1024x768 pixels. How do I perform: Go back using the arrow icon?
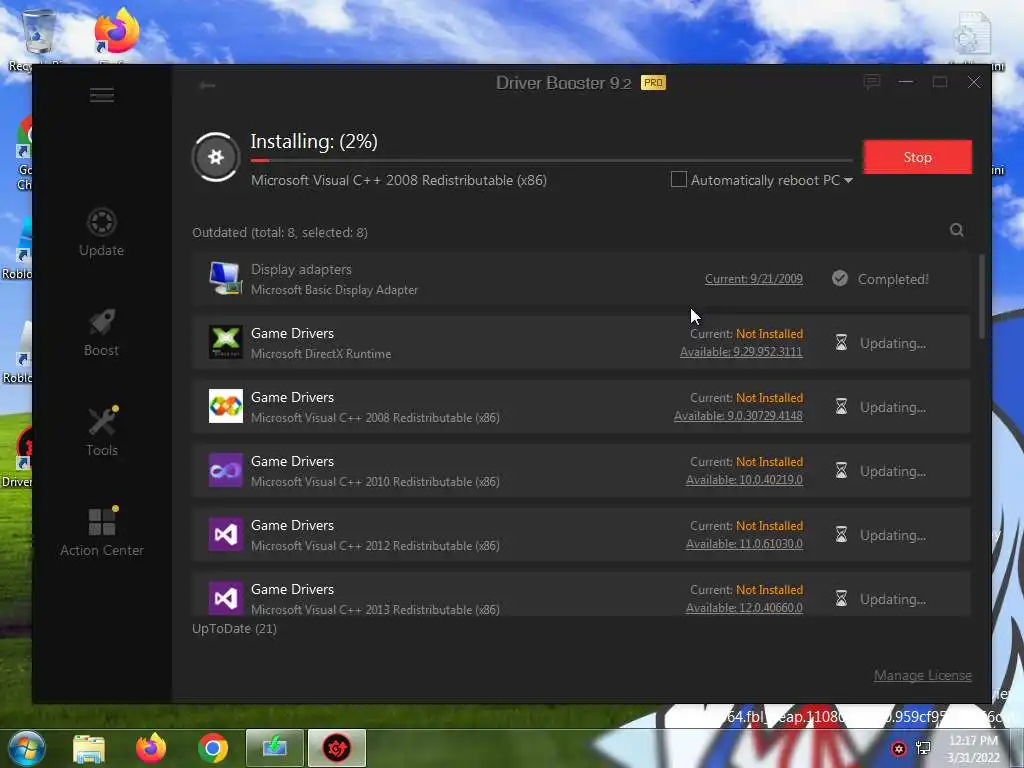coord(208,85)
